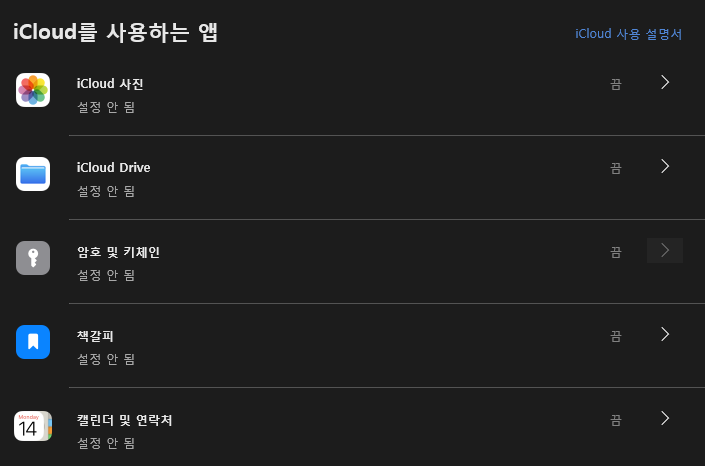Select the 암호 및 키체인 title
This screenshot has width=705, height=466.
coord(118,252)
